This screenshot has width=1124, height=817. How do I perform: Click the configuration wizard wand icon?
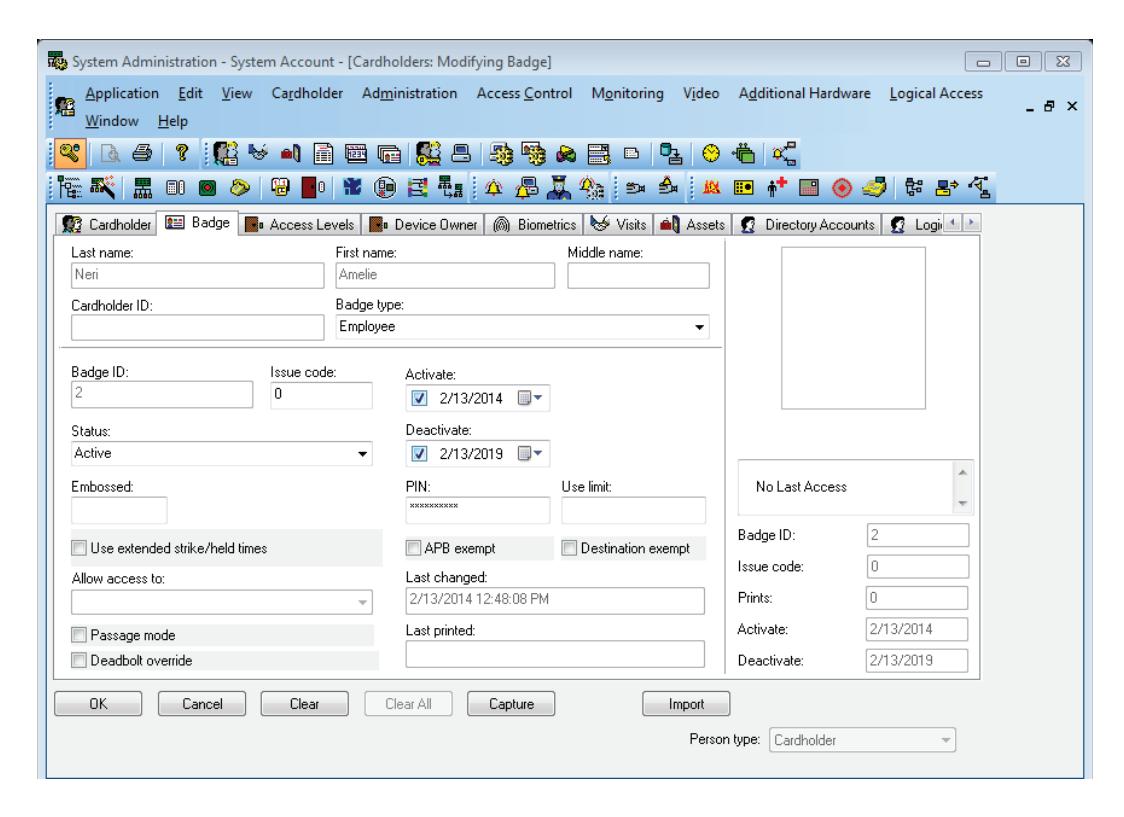103,188
